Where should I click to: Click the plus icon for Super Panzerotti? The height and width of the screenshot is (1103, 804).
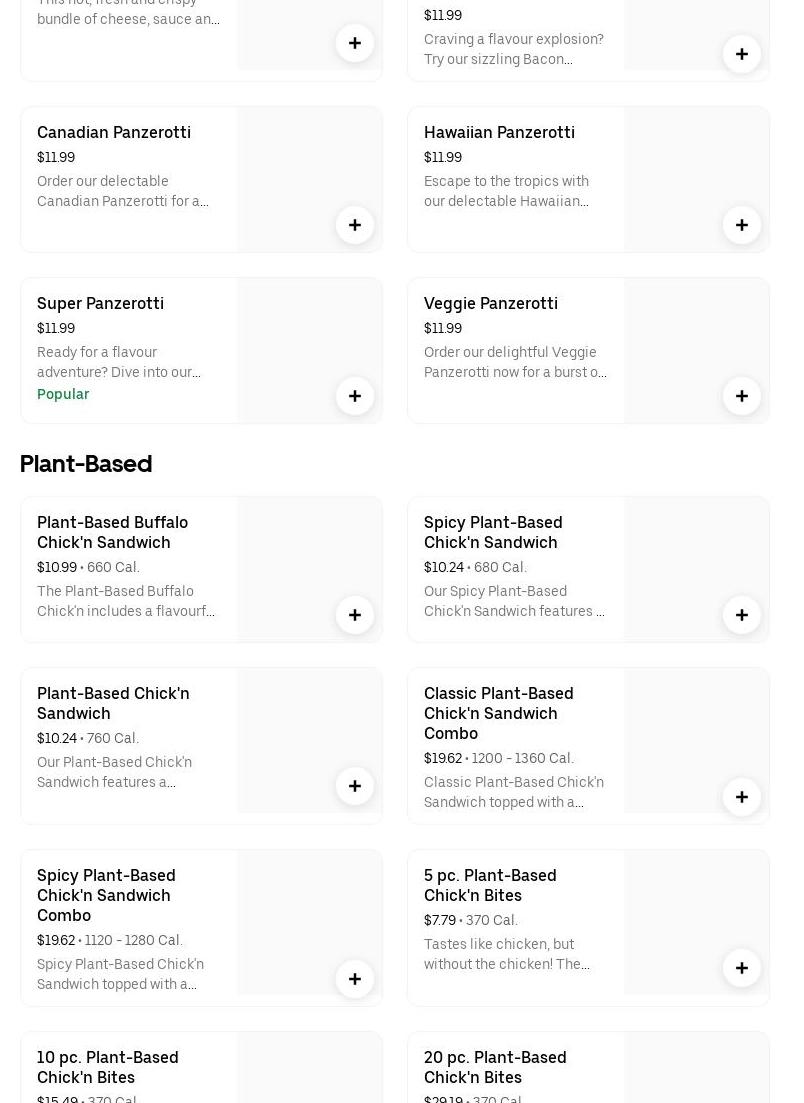355,396
